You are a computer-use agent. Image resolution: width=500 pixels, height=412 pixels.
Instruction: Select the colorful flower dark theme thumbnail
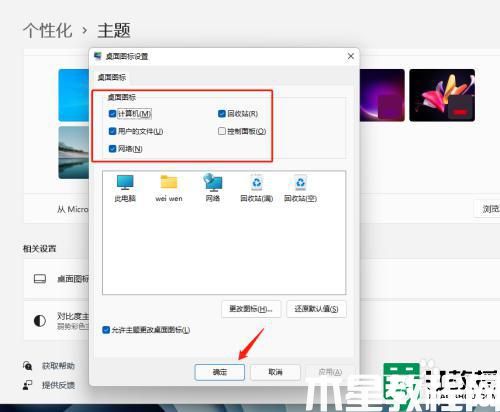click(442, 95)
